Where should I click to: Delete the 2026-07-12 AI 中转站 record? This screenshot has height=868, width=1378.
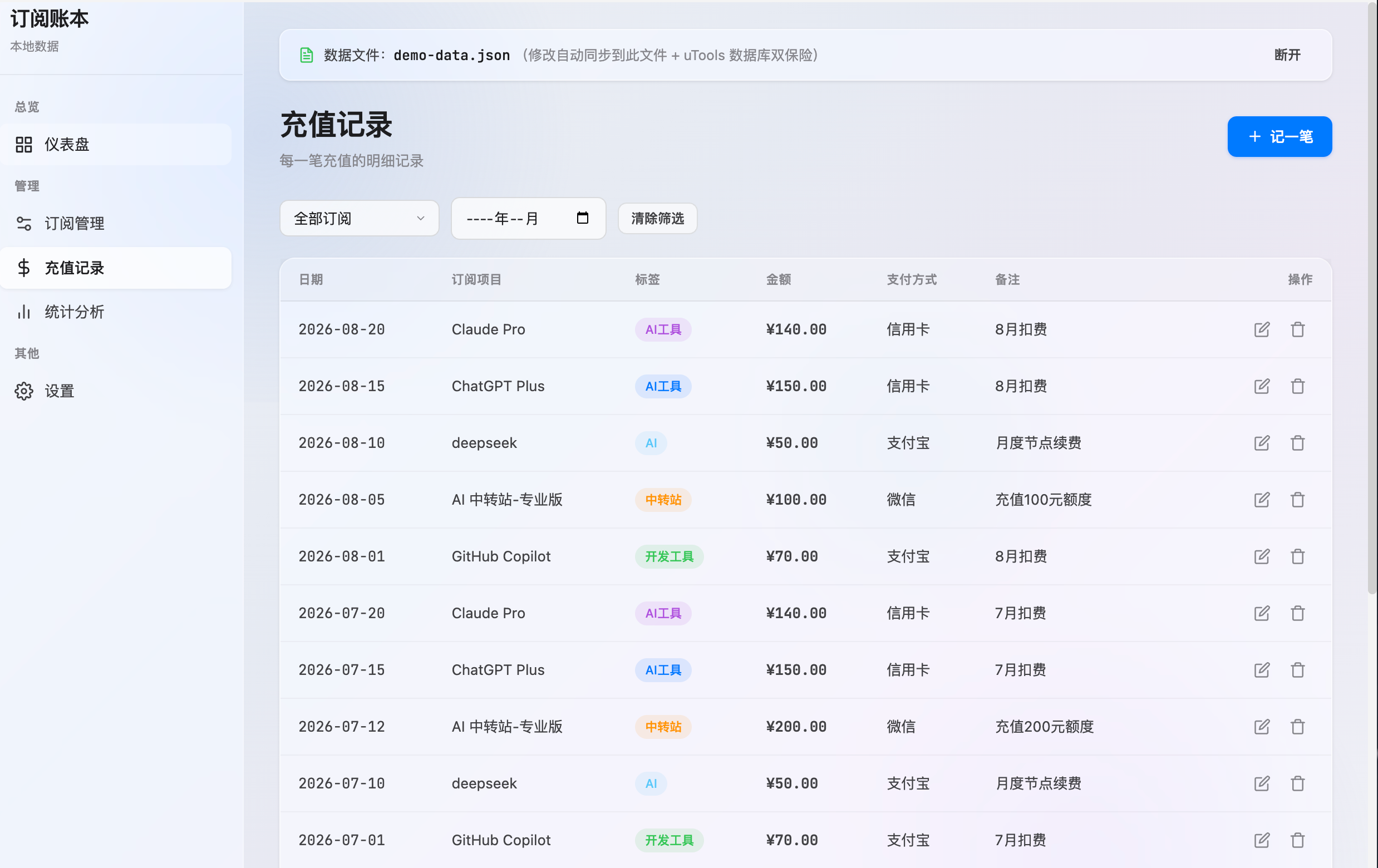coord(1297,727)
